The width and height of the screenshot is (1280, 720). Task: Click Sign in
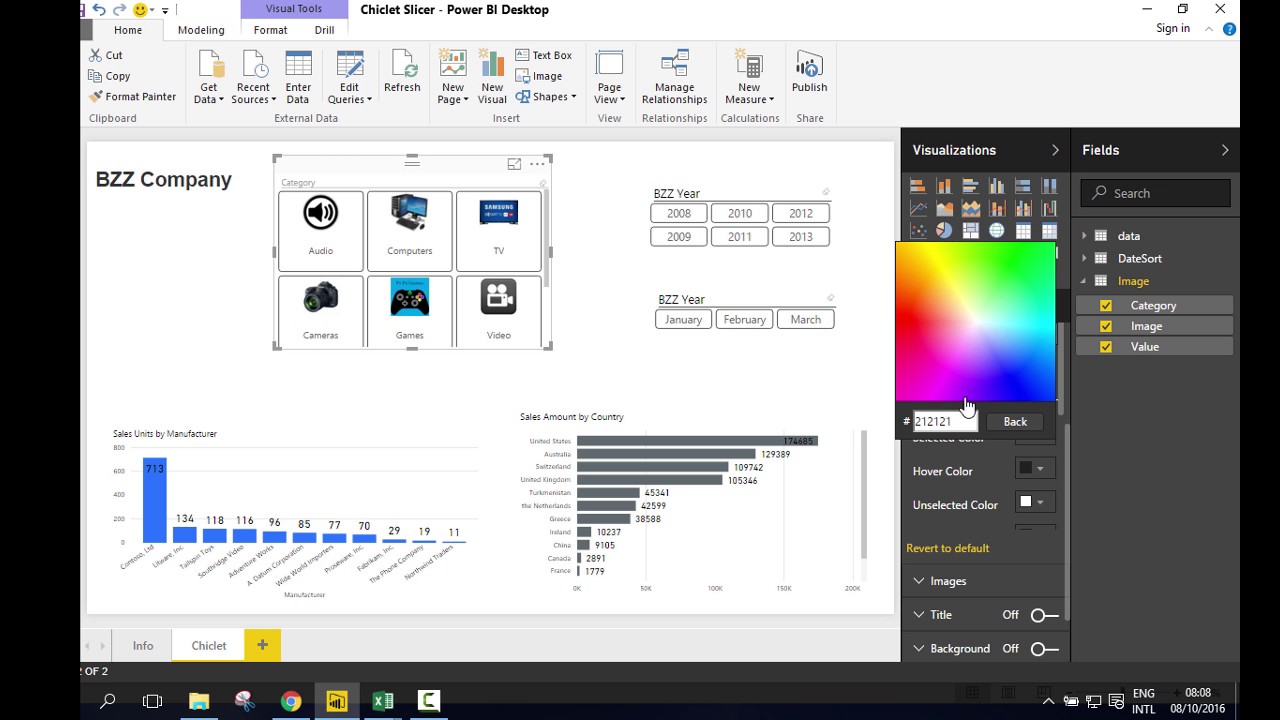click(x=1173, y=28)
